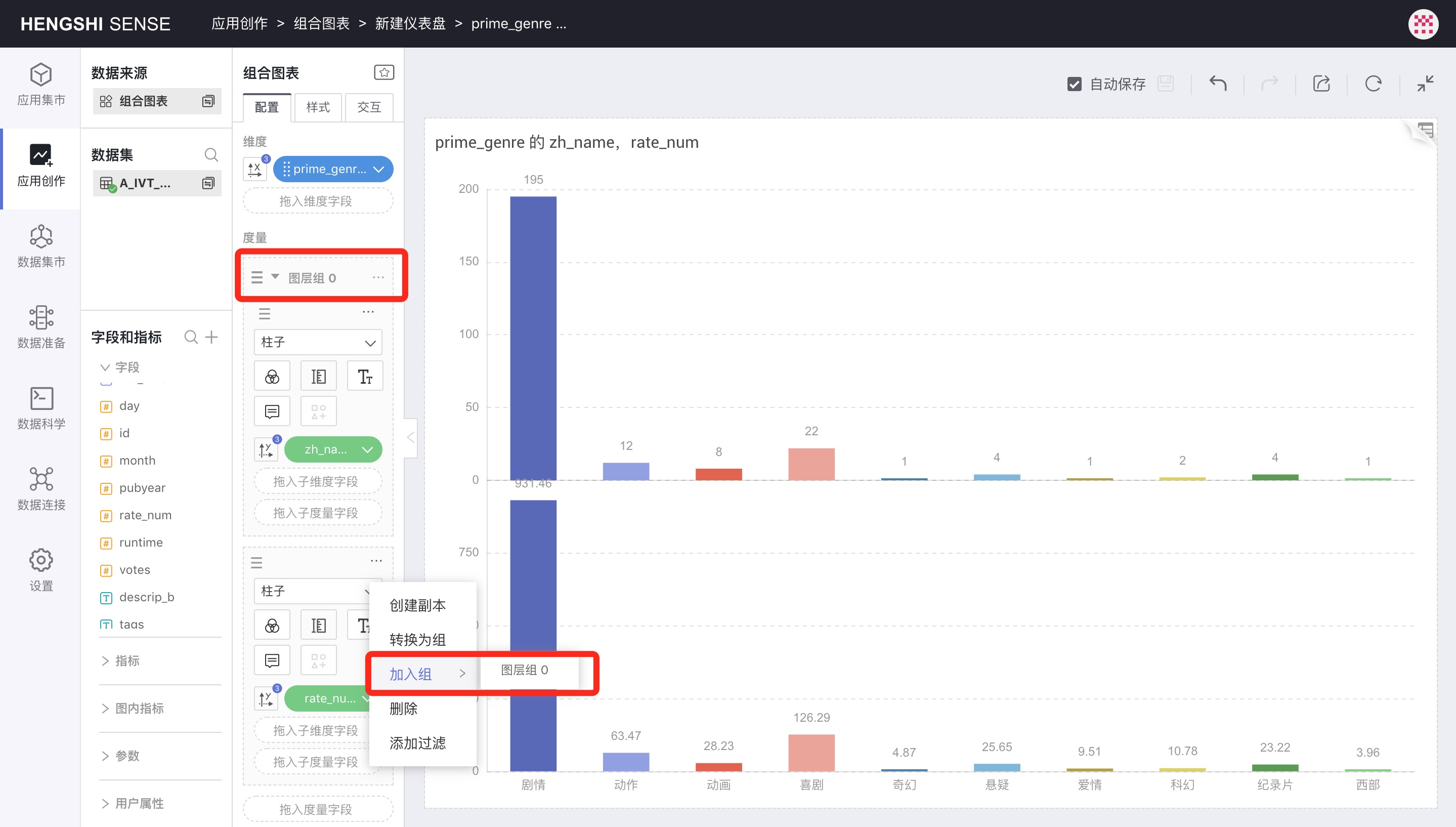Select 组合图表 data source entry
The width and height of the screenshot is (1456, 827).
coord(157,101)
